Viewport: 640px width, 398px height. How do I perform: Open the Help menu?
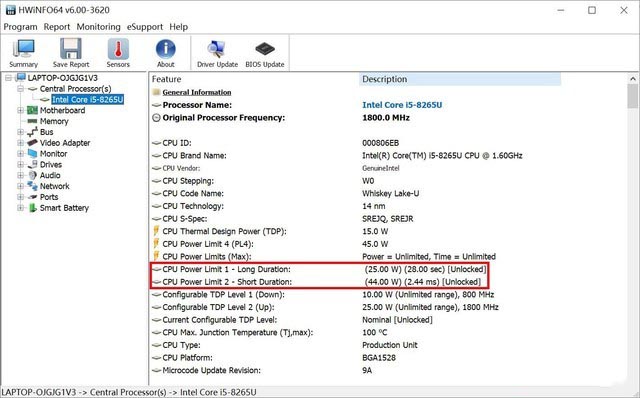point(178,27)
